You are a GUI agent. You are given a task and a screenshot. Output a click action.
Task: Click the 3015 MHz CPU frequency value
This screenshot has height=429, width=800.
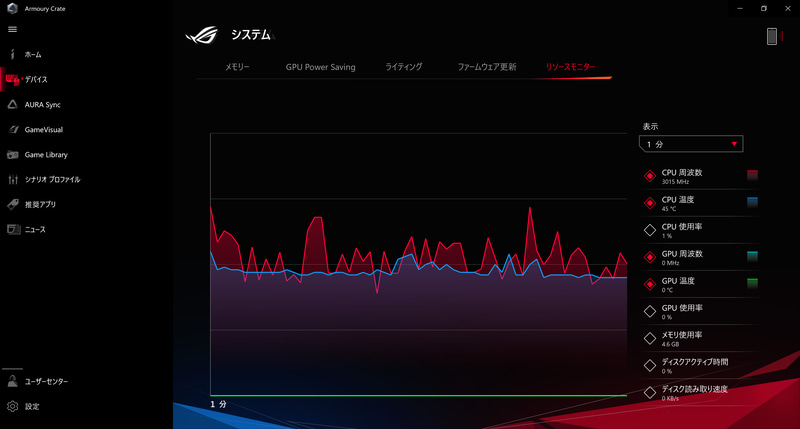pos(675,182)
